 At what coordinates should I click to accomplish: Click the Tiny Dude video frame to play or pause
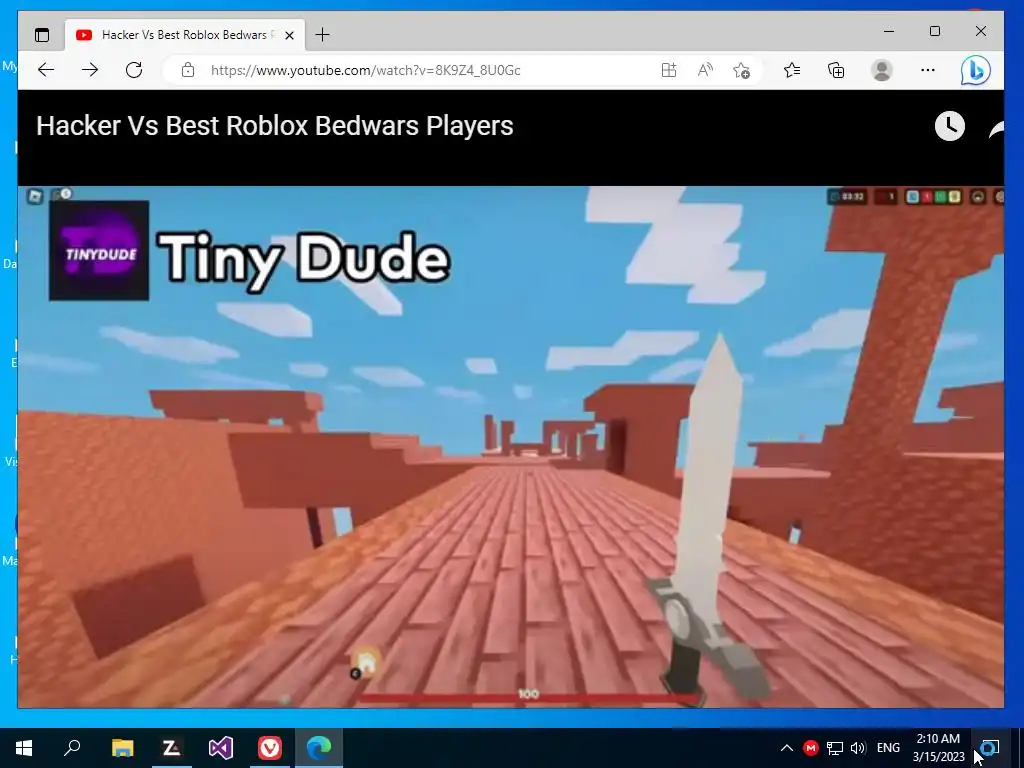click(x=511, y=447)
